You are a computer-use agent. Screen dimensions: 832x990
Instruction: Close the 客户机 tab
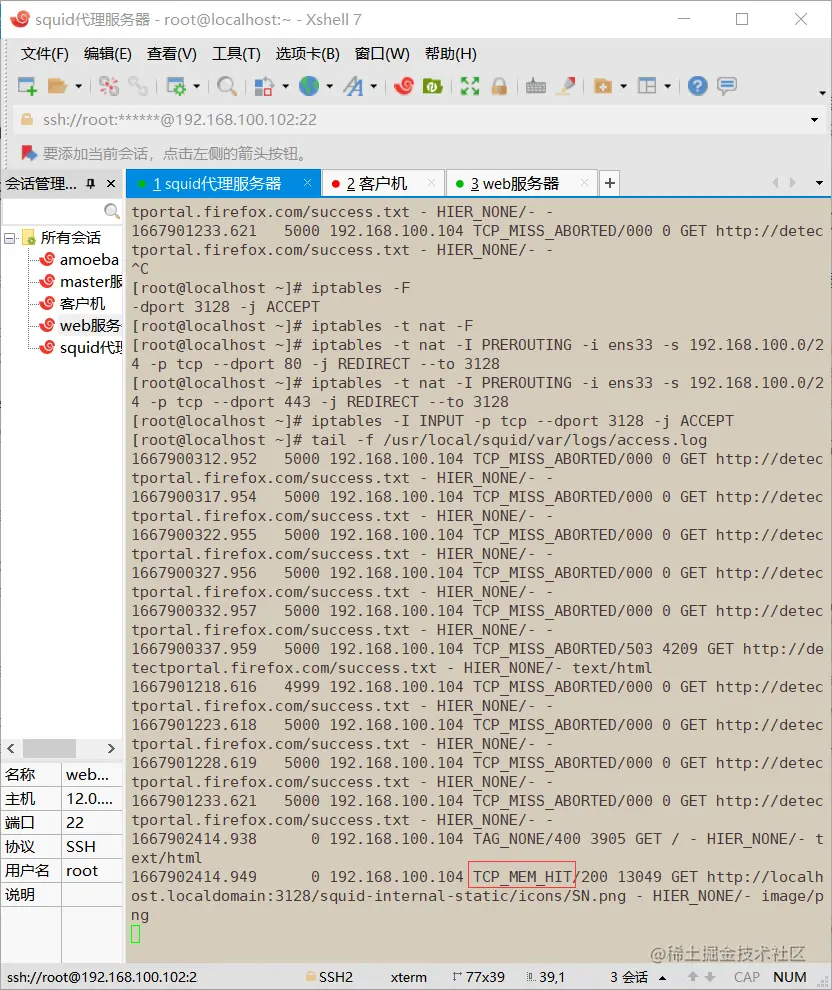click(x=432, y=183)
